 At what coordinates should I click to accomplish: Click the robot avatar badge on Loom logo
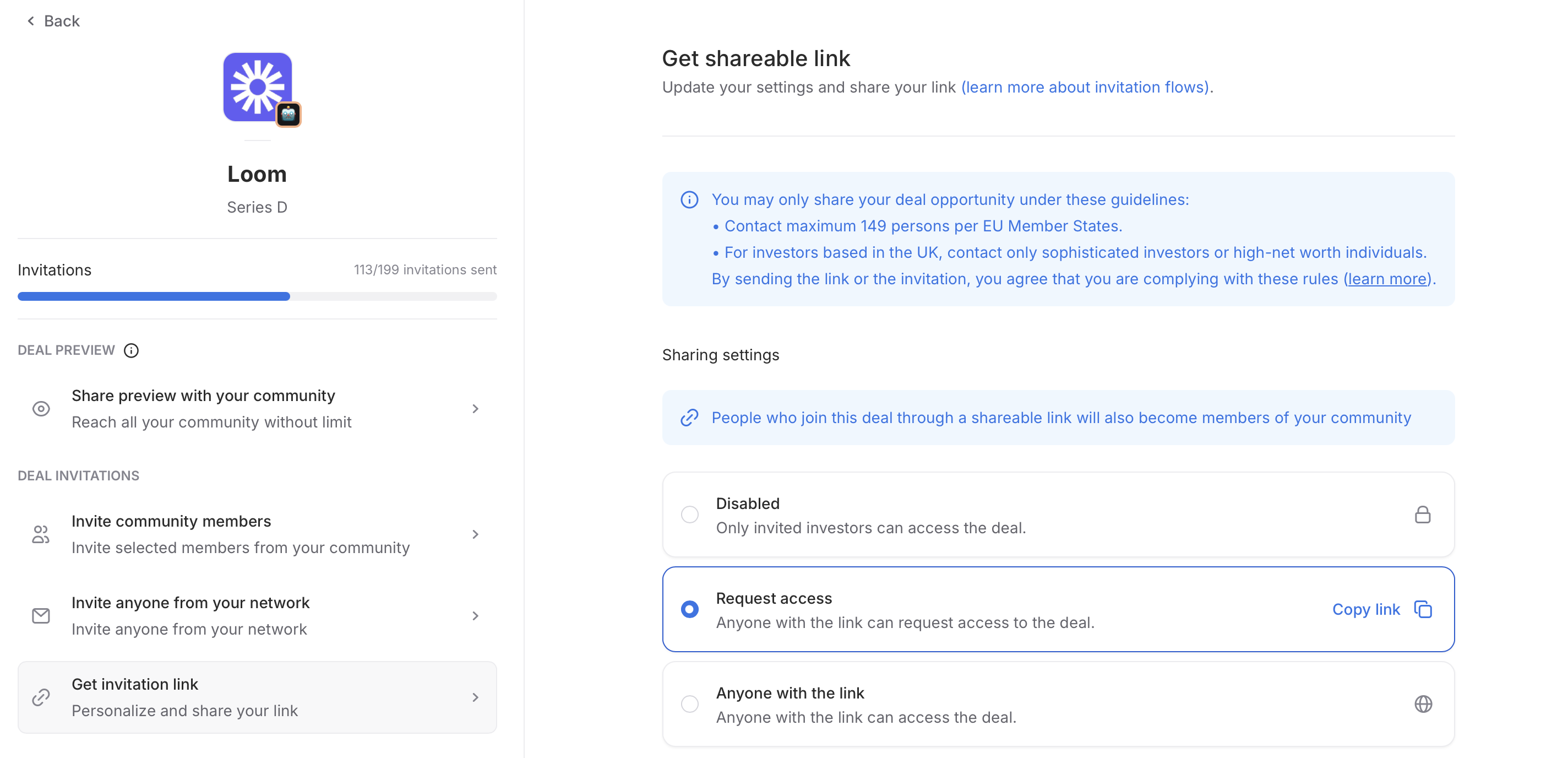288,115
